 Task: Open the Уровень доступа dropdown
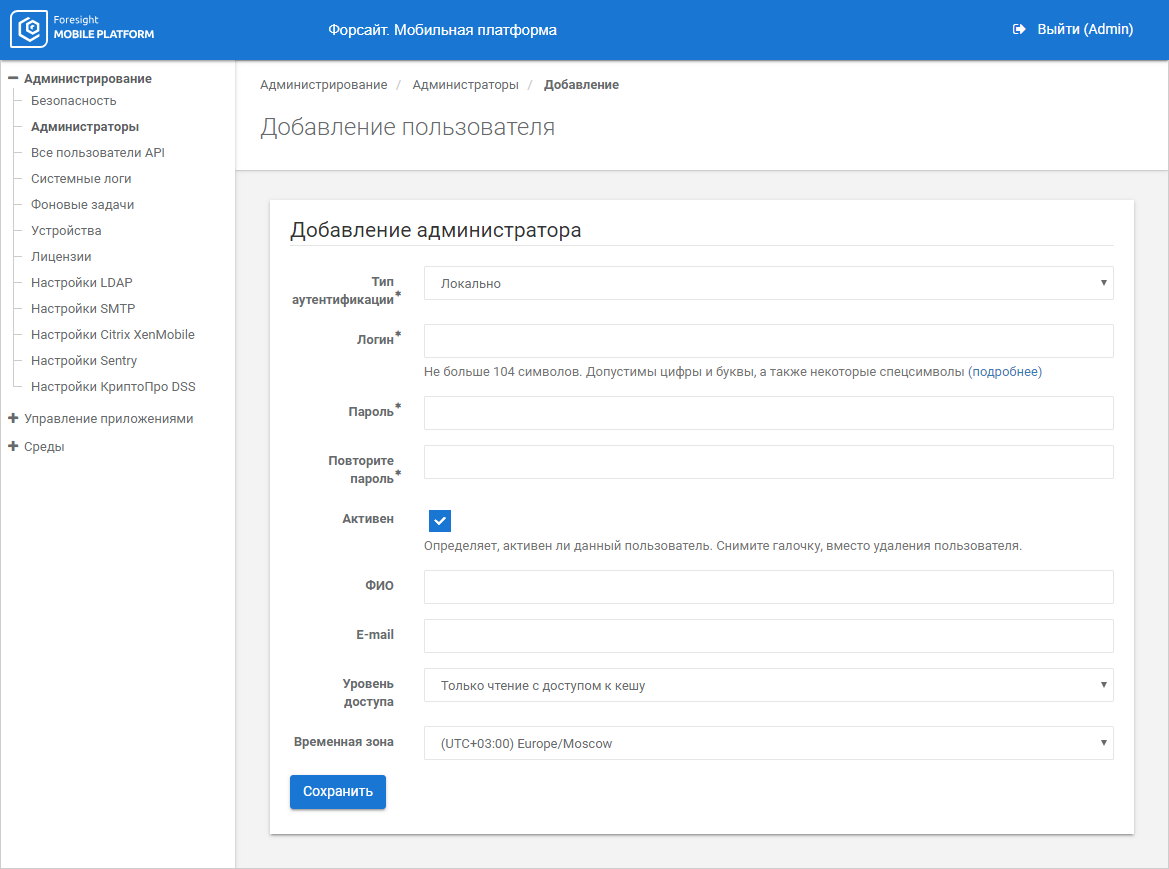(x=768, y=685)
